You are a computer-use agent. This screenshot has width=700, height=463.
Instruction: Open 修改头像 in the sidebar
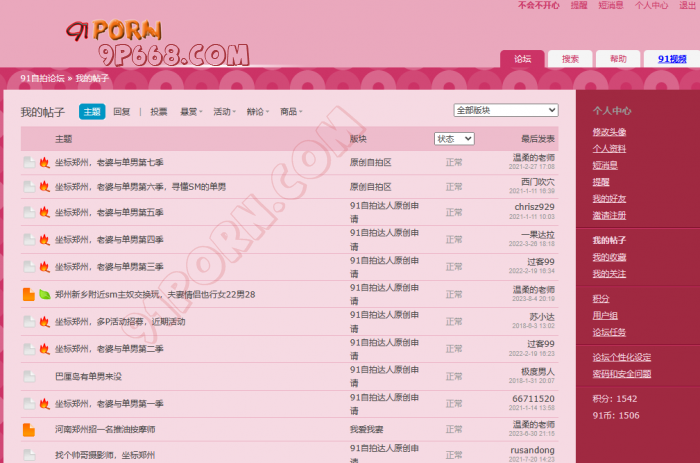tap(609, 132)
